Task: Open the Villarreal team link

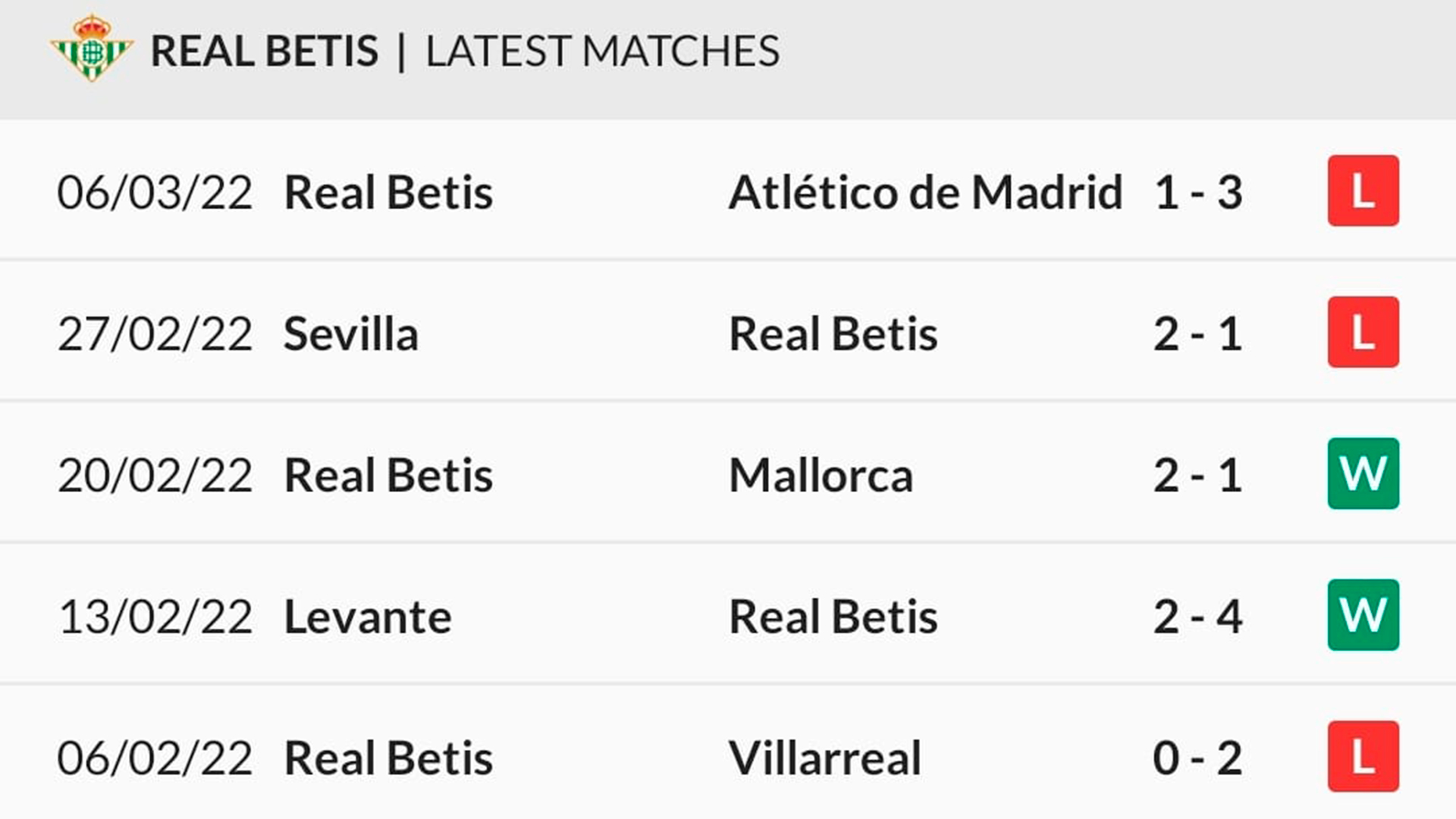Action: coord(824,758)
